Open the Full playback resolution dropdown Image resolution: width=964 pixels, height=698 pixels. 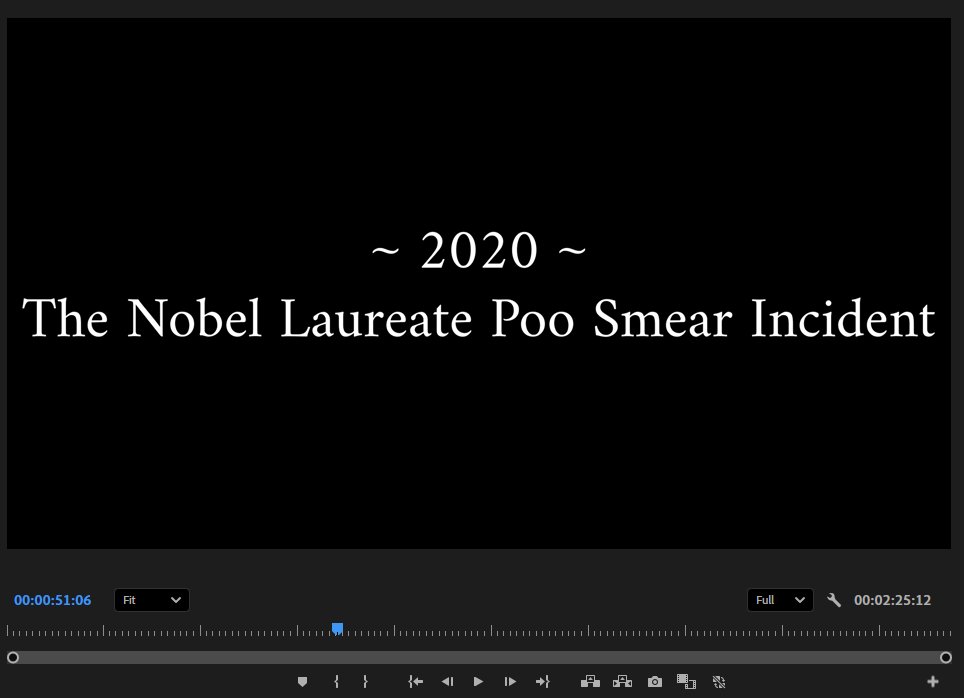tap(780, 600)
